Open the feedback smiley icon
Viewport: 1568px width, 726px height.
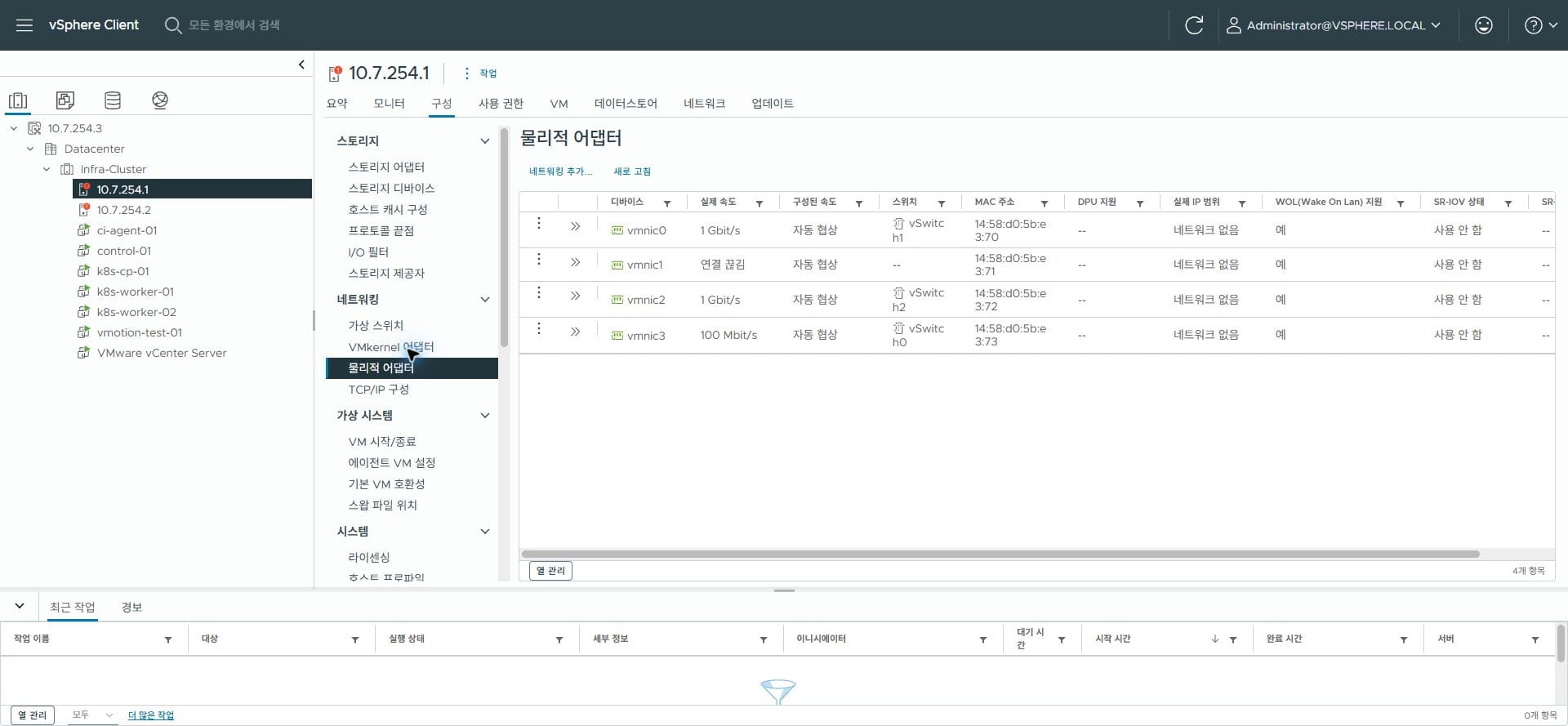tap(1484, 25)
